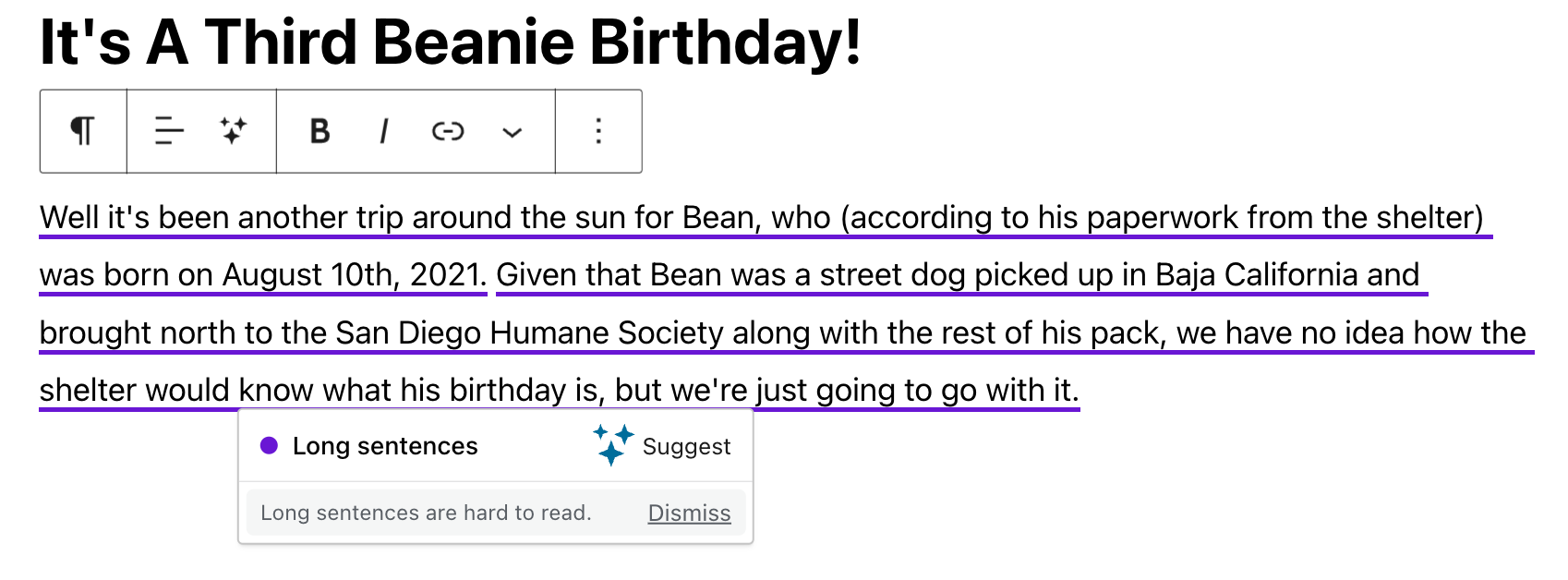Open the three-dot block options menu
Viewport: 1568px width, 580px height.
coord(598,131)
